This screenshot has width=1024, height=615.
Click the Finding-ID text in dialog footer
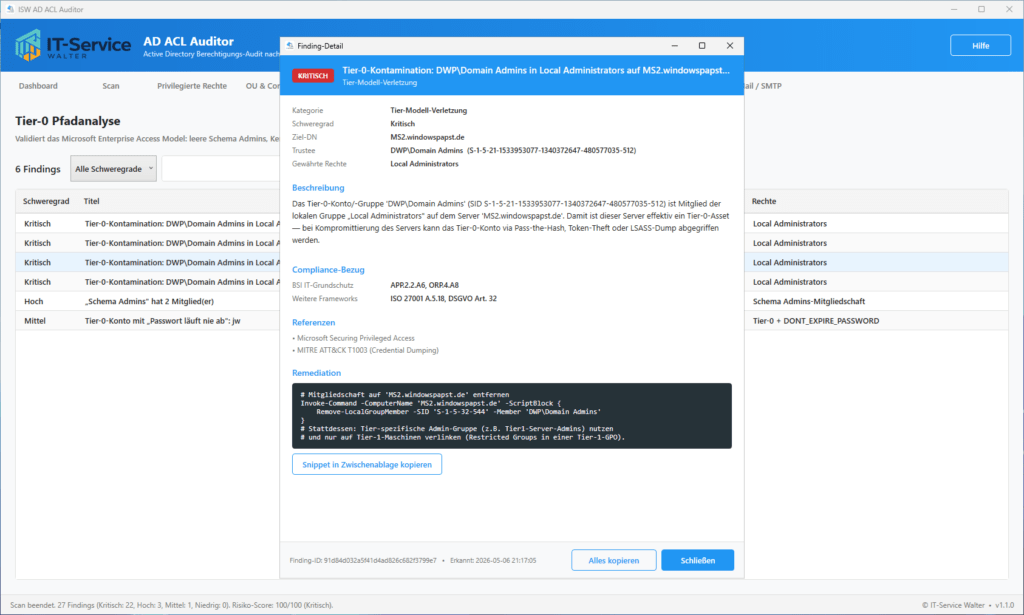[x=362, y=560]
